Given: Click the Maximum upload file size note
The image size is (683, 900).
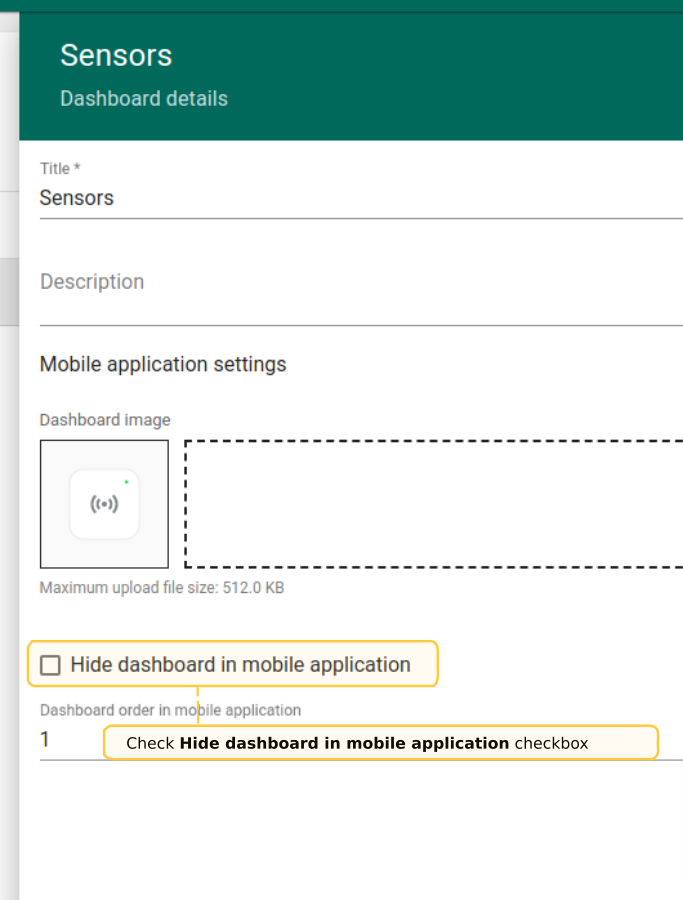Looking at the screenshot, I should (x=161, y=588).
